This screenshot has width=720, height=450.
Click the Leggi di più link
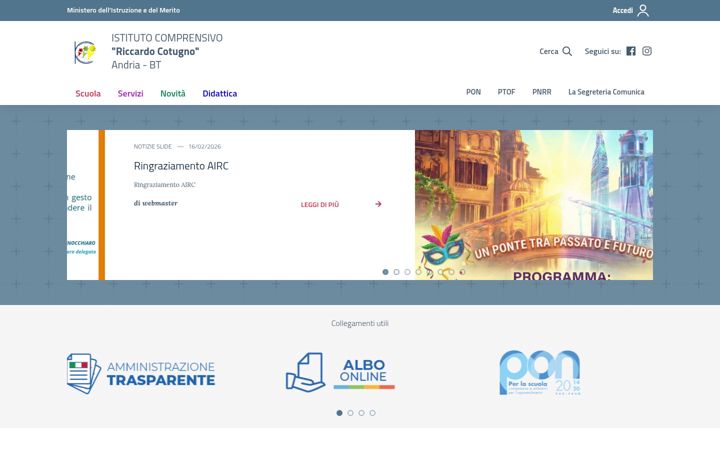(x=320, y=204)
